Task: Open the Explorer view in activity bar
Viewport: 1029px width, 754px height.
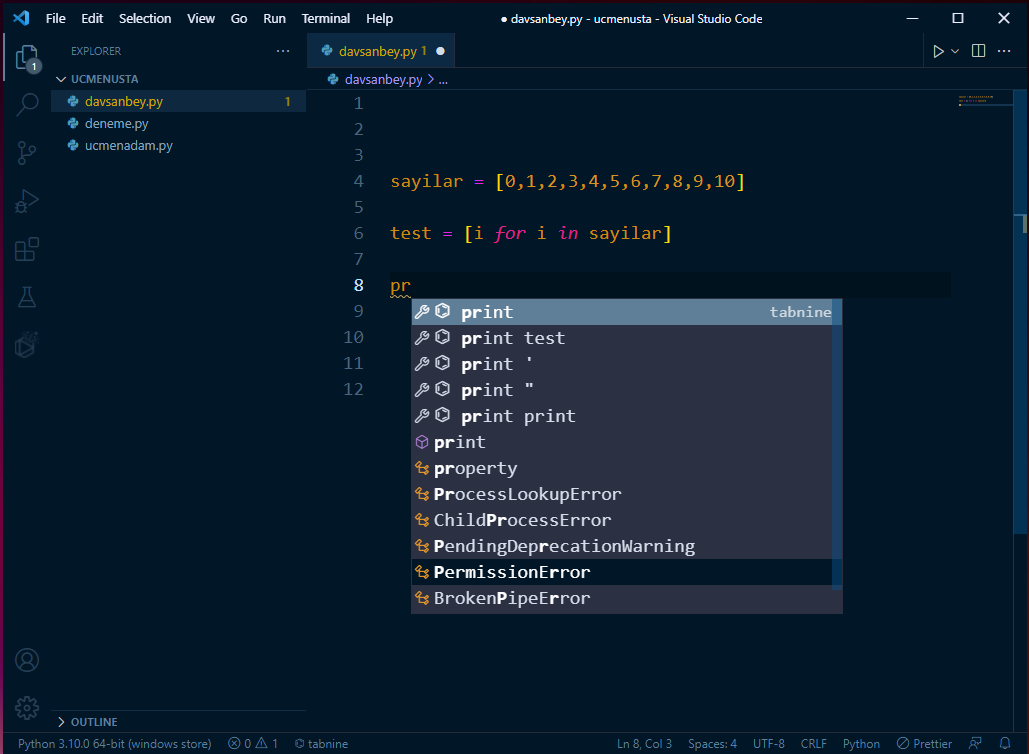Action: [x=27, y=58]
